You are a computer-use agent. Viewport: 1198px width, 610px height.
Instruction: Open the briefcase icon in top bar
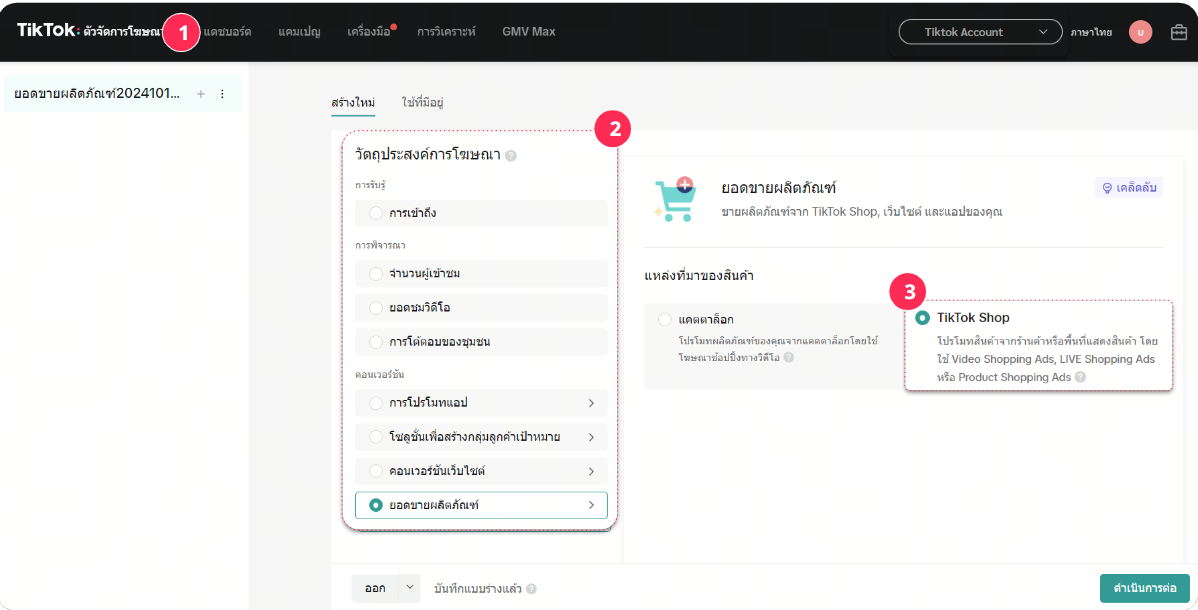click(x=1179, y=32)
